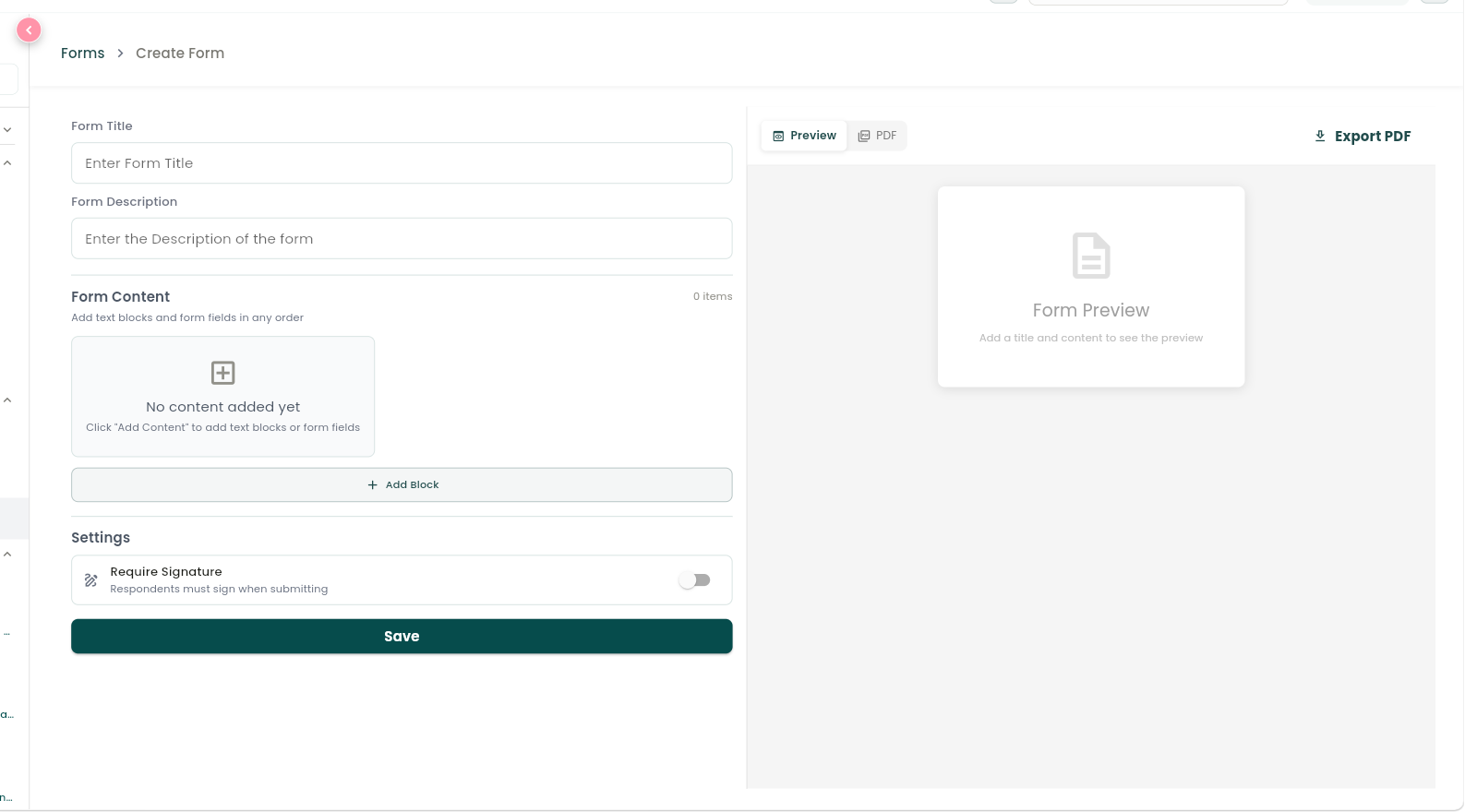Save the form
The width and height of the screenshot is (1465, 812).
click(x=402, y=637)
